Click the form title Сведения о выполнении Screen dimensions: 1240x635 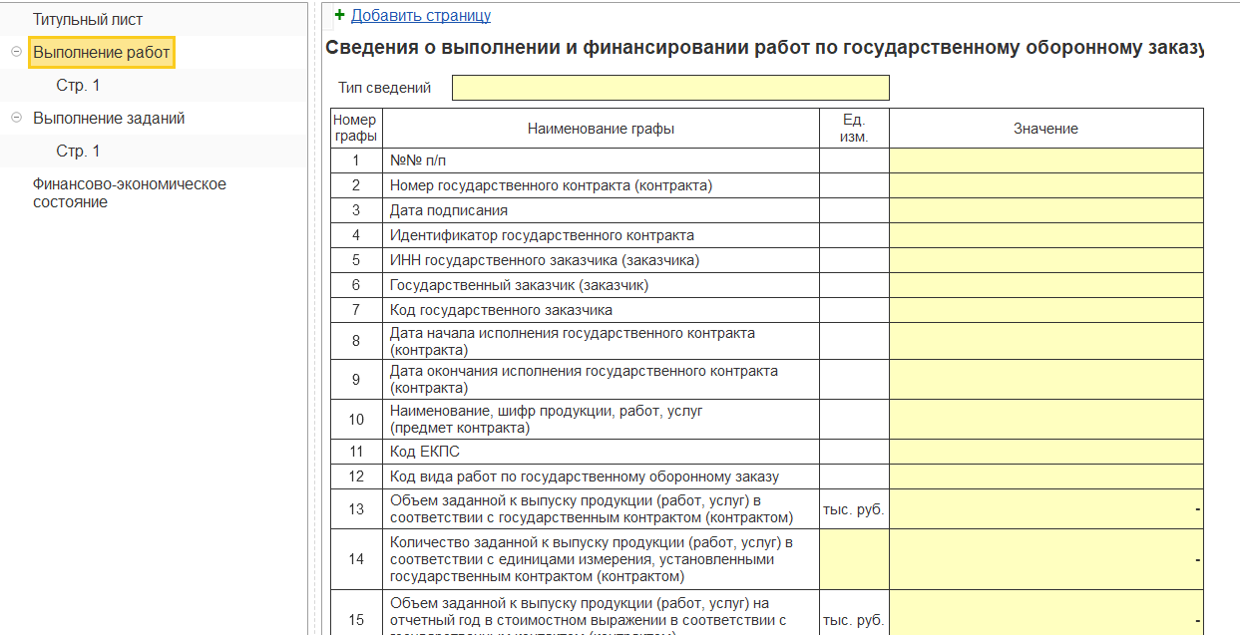point(764,48)
